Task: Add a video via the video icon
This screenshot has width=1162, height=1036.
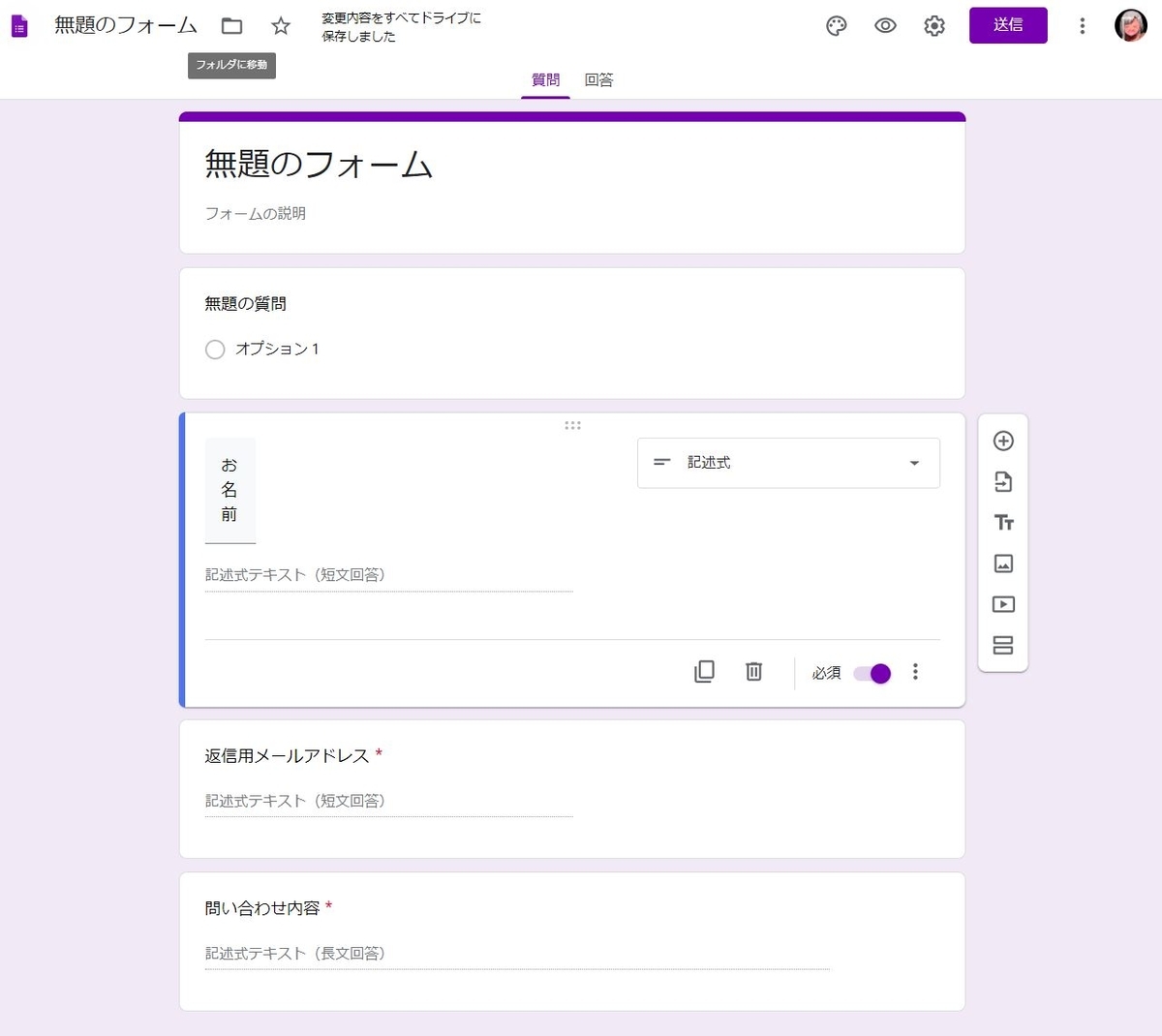Action: tap(1003, 603)
